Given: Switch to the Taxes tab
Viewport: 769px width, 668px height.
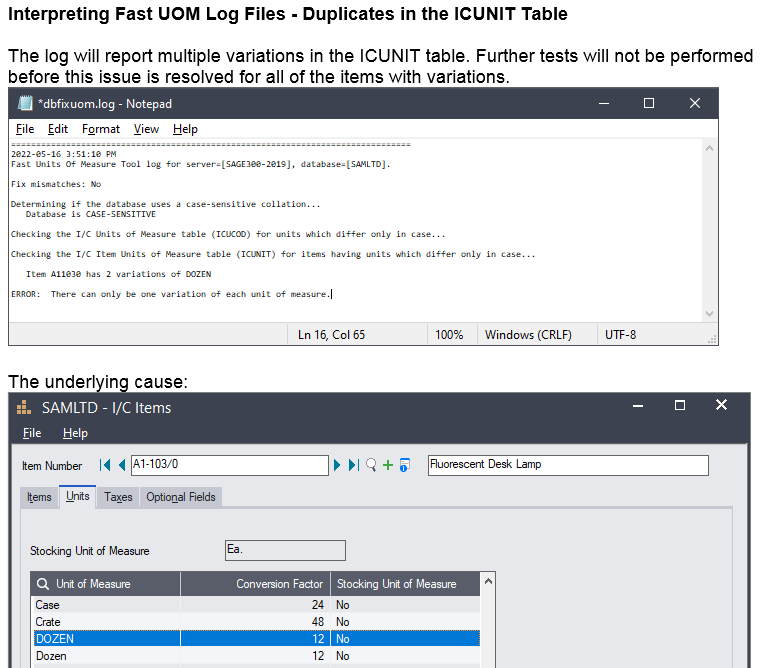Looking at the screenshot, I should point(118,497).
